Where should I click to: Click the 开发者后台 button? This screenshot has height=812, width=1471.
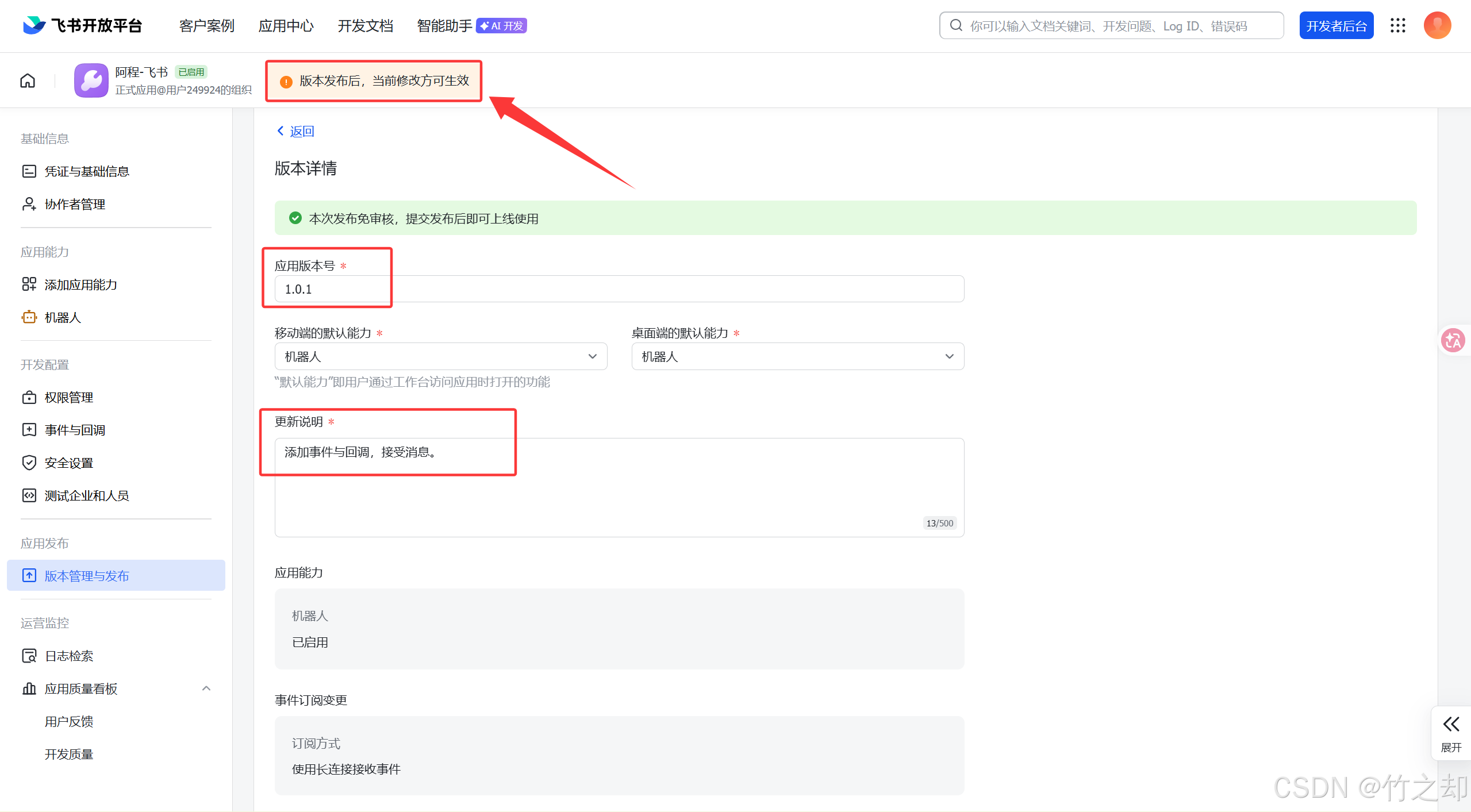(1336, 26)
